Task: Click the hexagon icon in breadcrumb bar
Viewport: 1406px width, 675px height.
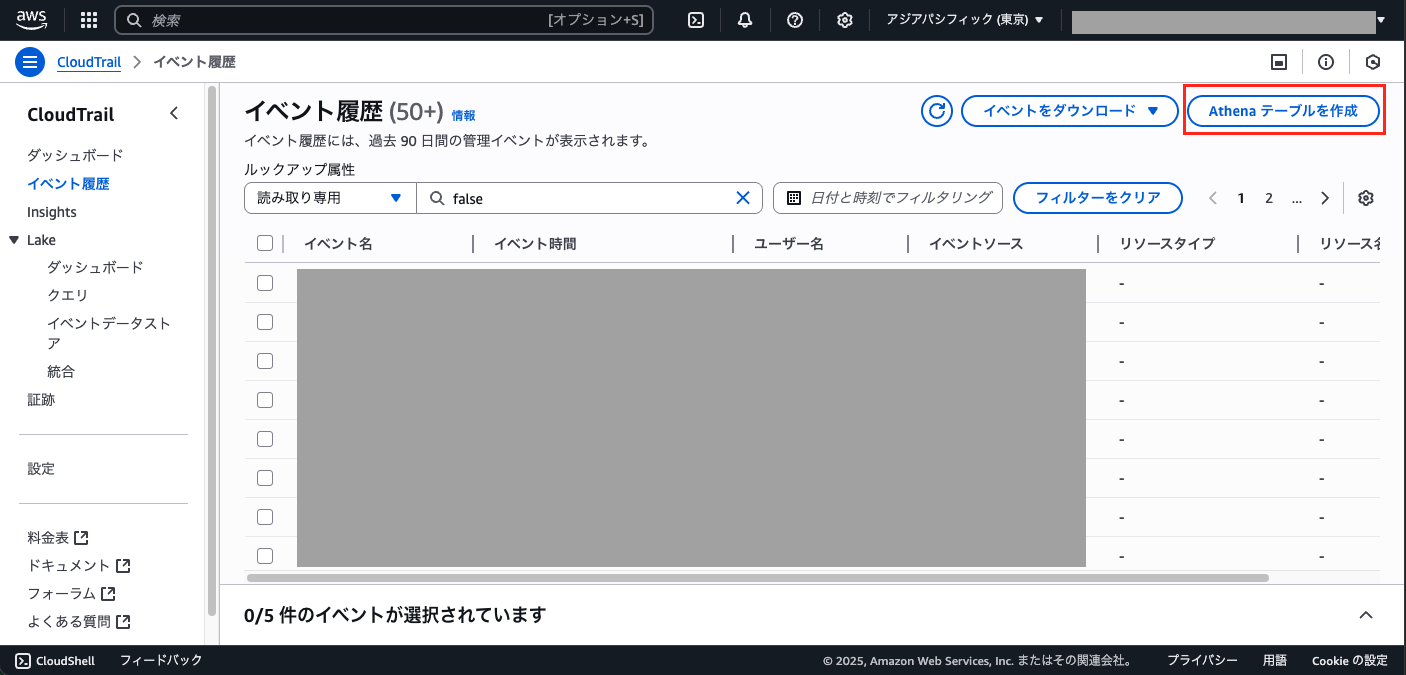Action: (1373, 62)
